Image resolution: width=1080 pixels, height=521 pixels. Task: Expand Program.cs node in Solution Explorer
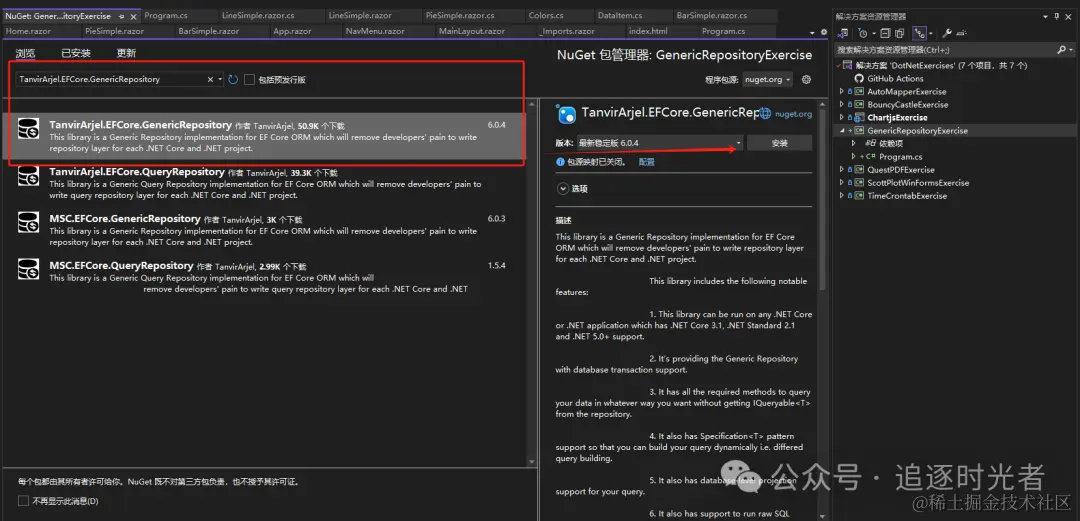coord(853,156)
